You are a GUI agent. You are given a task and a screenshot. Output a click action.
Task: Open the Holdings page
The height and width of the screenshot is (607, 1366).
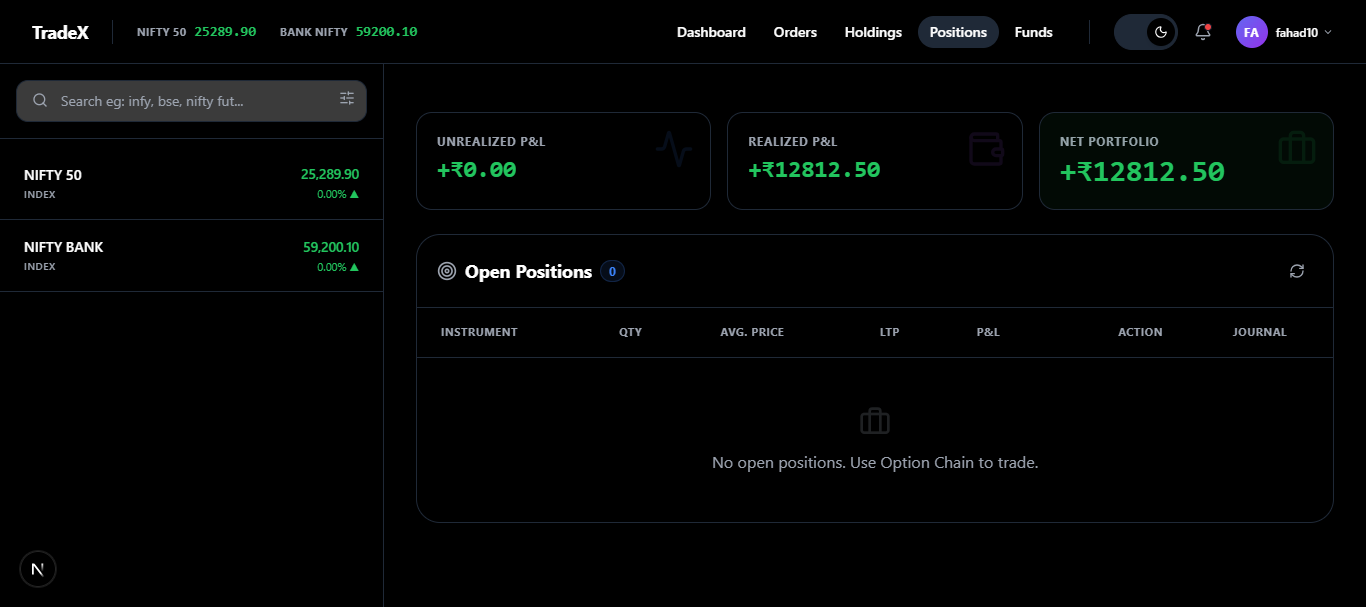pos(872,31)
